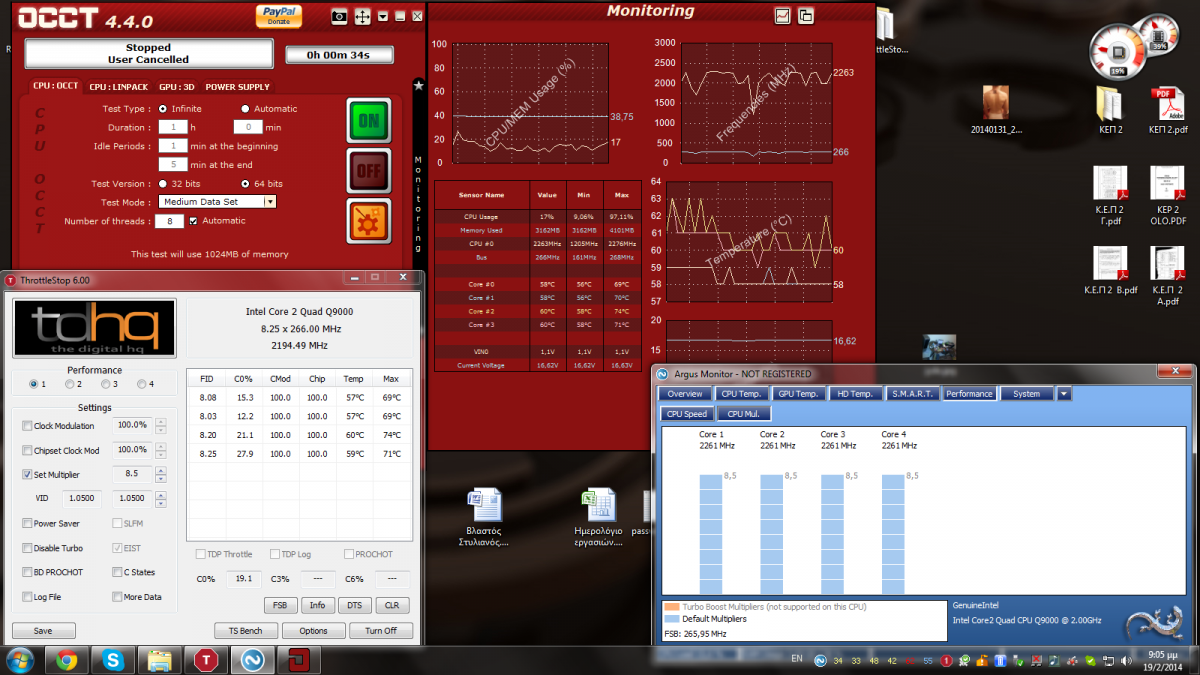
Task: Adjust Set Multiplier 8.5 stepper
Action: tap(160, 475)
